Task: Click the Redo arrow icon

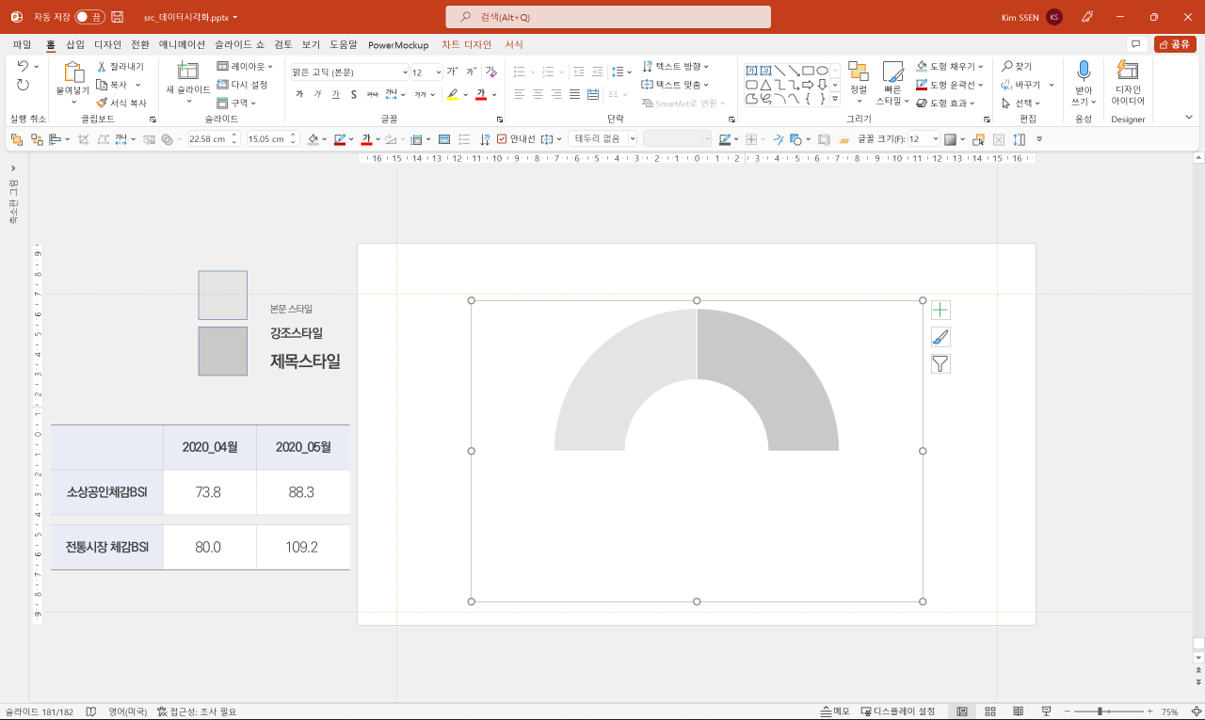Action: coord(22,85)
